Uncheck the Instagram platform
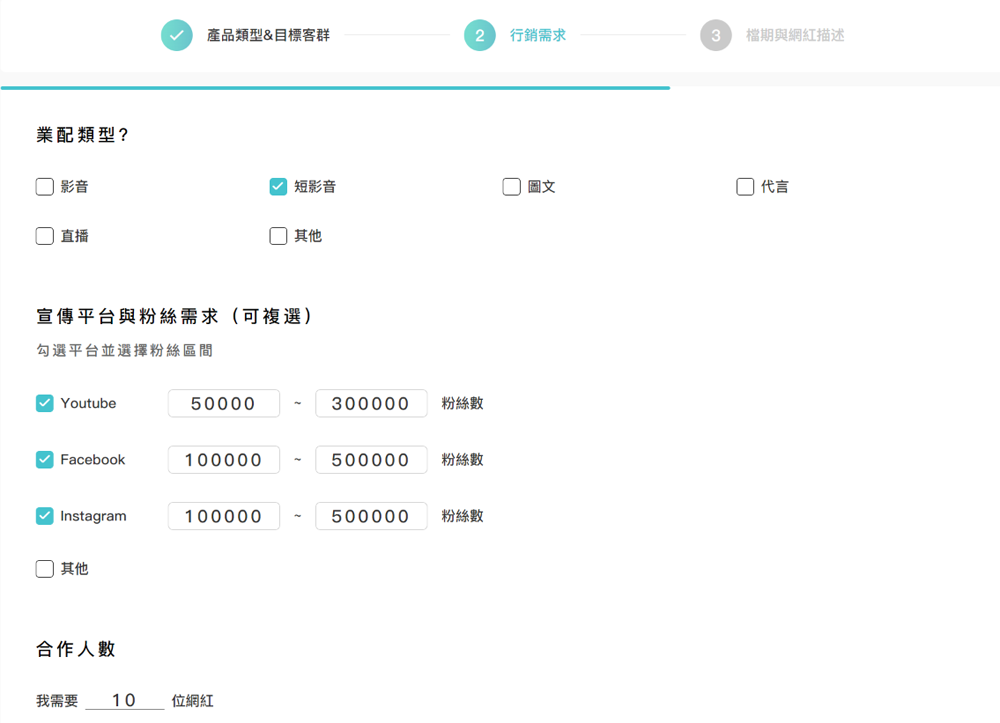 pos(44,516)
